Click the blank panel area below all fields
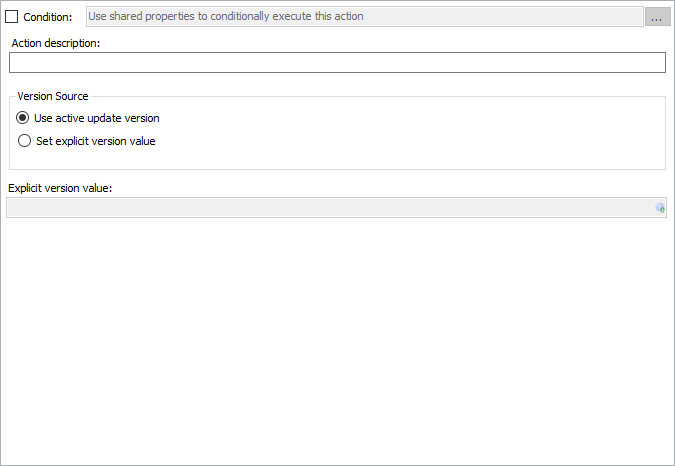This screenshot has width=675, height=466. pos(337,340)
